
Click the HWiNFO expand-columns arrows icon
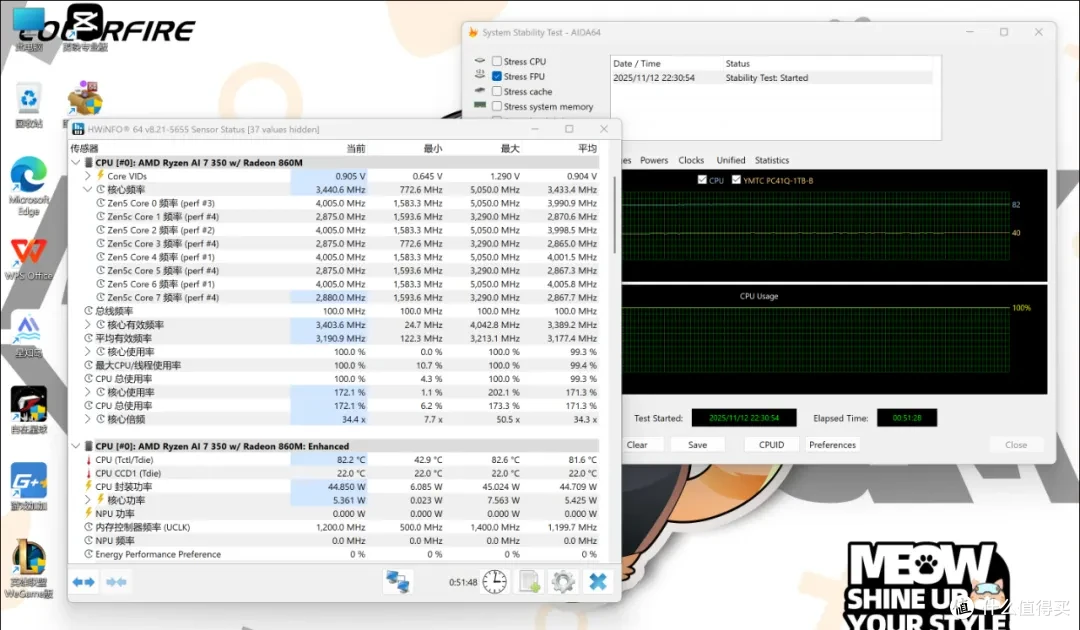[x=83, y=582]
